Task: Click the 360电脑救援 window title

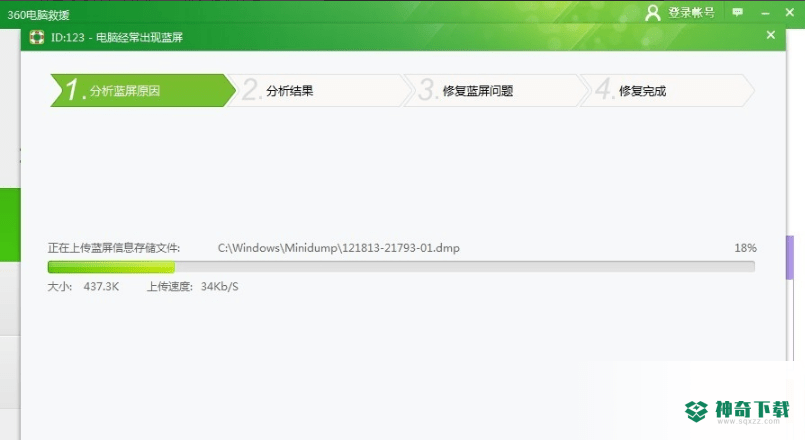Action: 38,15
